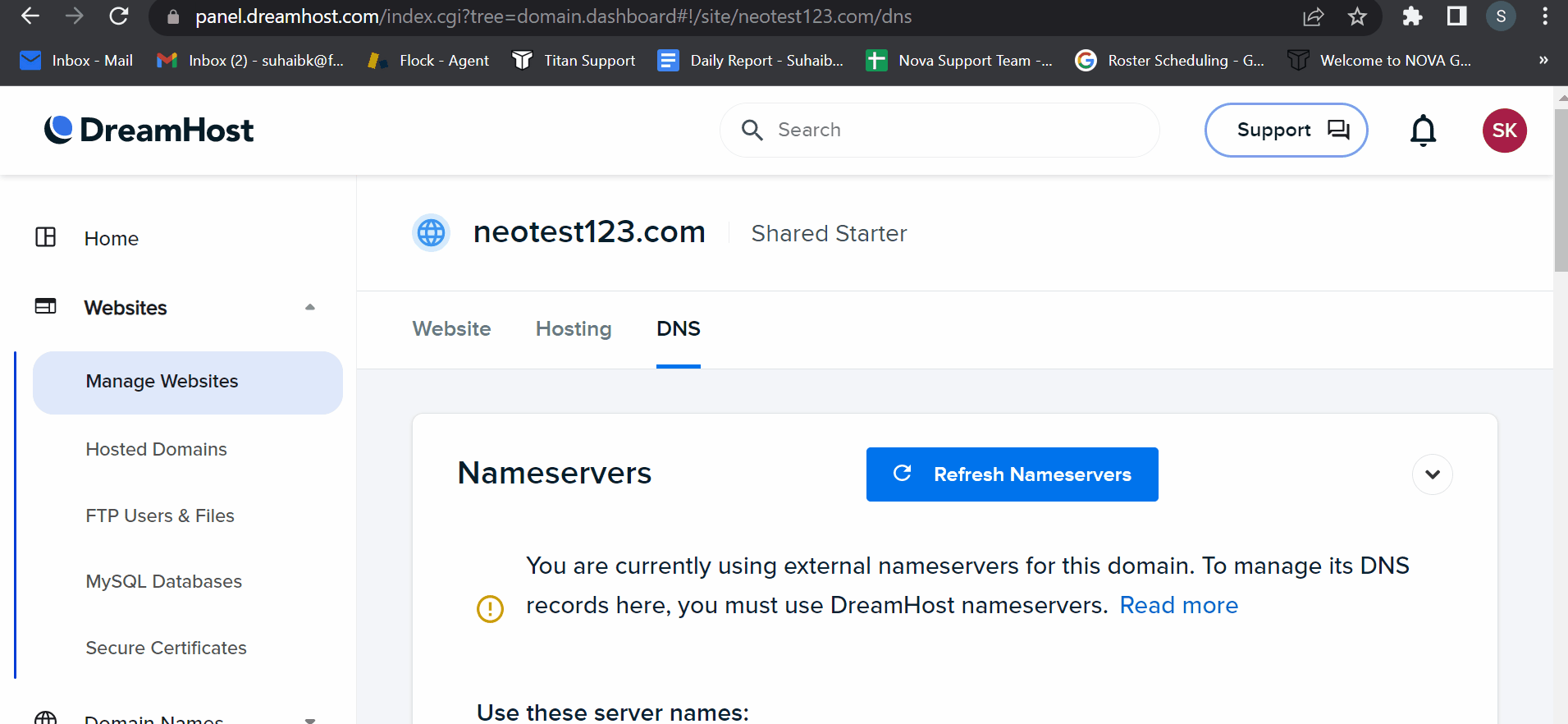Click the globe icon beside neotest123.com
The width and height of the screenshot is (1568, 724).
click(431, 233)
